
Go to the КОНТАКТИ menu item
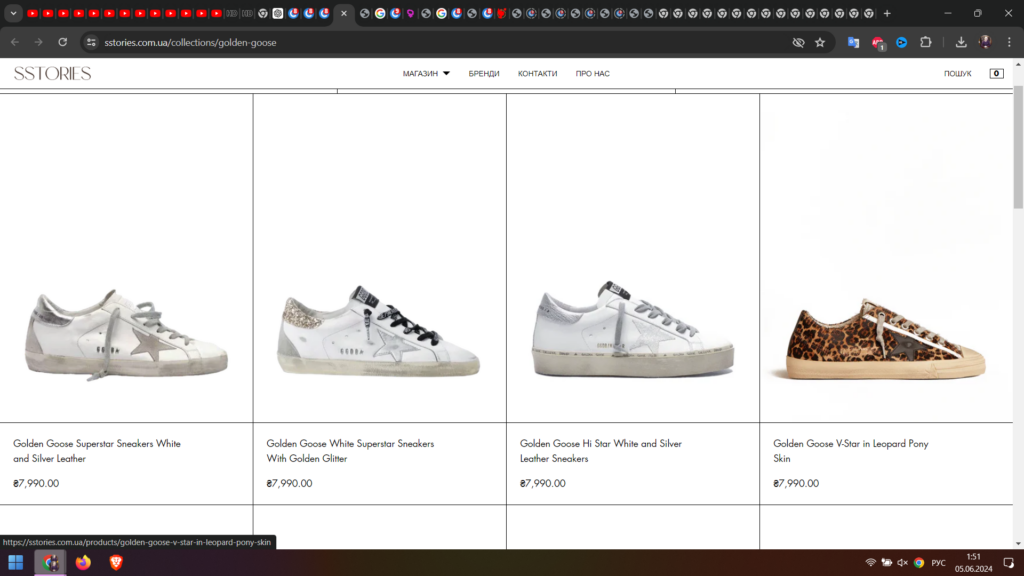[537, 73]
